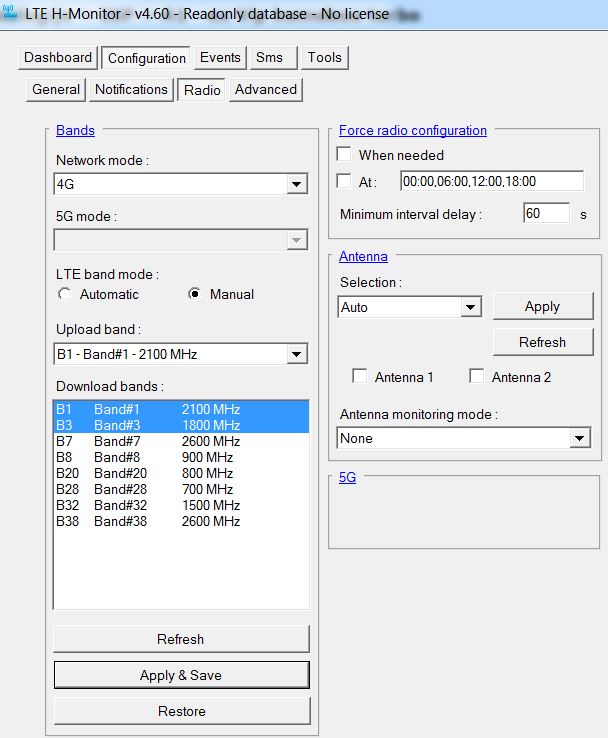Click Refresh button in Antenna group
This screenshot has width=608, height=738.
pos(543,342)
